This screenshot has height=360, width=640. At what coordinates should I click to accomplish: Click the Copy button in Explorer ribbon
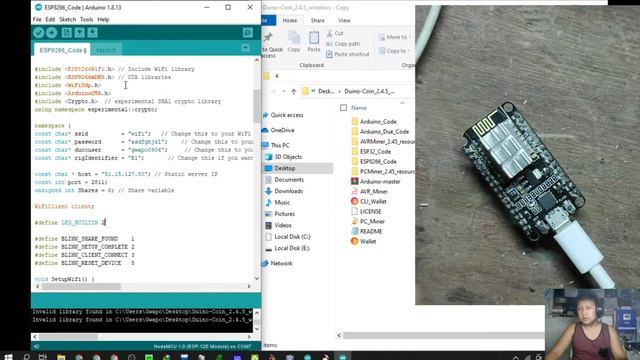pyautogui.click(x=294, y=42)
